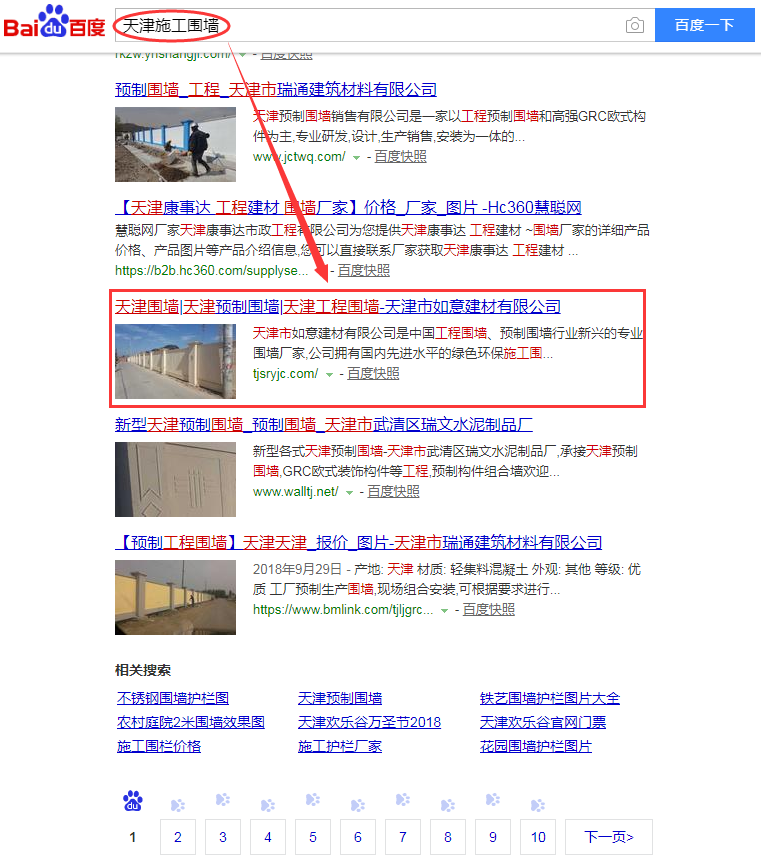Expand dropdown arrow next to www.jctwq.com/
Viewport: 761px width, 864px height.
click(x=357, y=158)
